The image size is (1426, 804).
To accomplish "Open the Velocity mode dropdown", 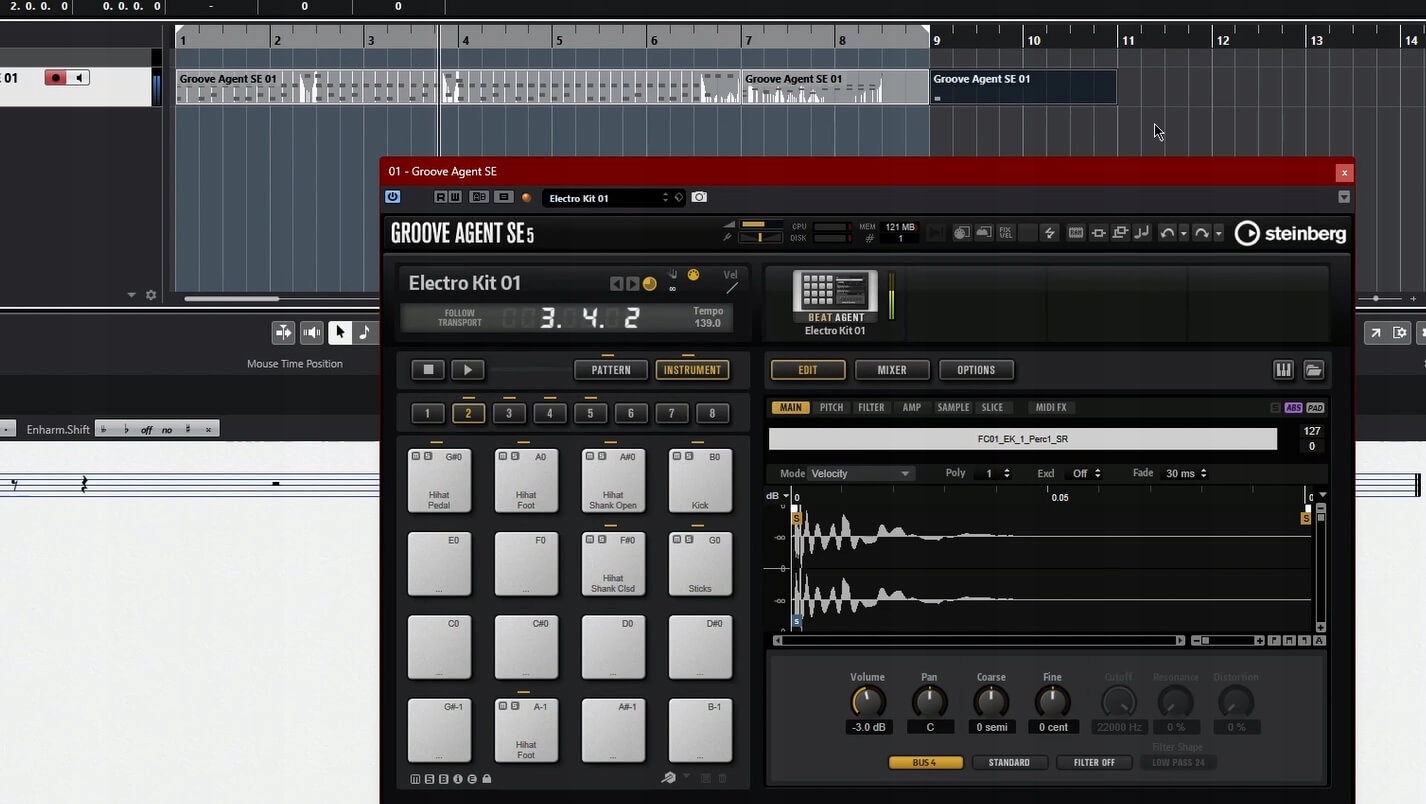I will tap(860, 474).
